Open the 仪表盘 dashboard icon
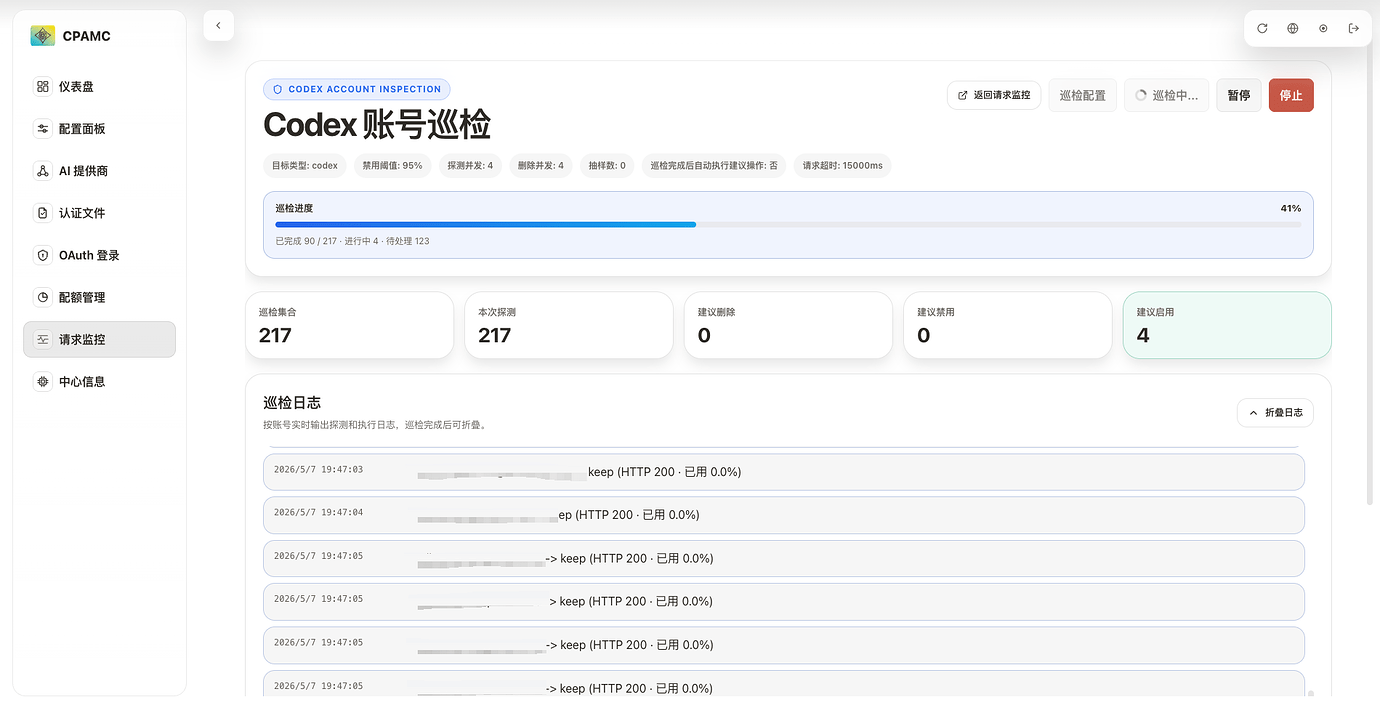This screenshot has height=712, width=1380. [42, 87]
